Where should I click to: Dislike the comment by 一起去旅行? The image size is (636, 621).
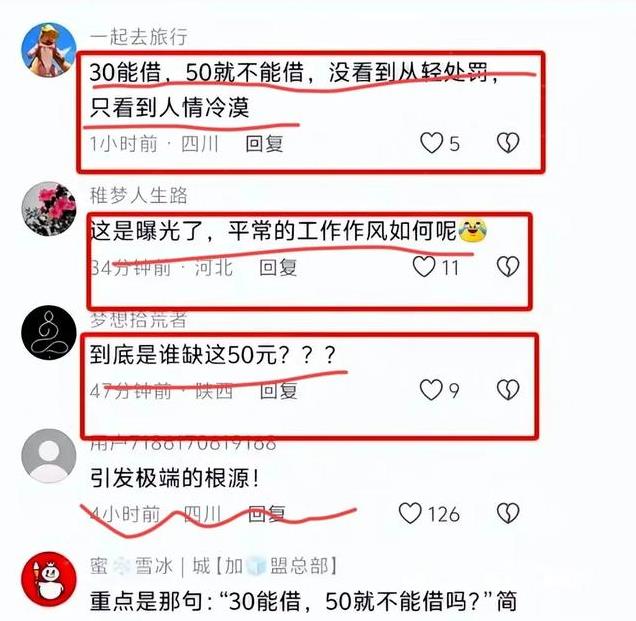coord(508,143)
